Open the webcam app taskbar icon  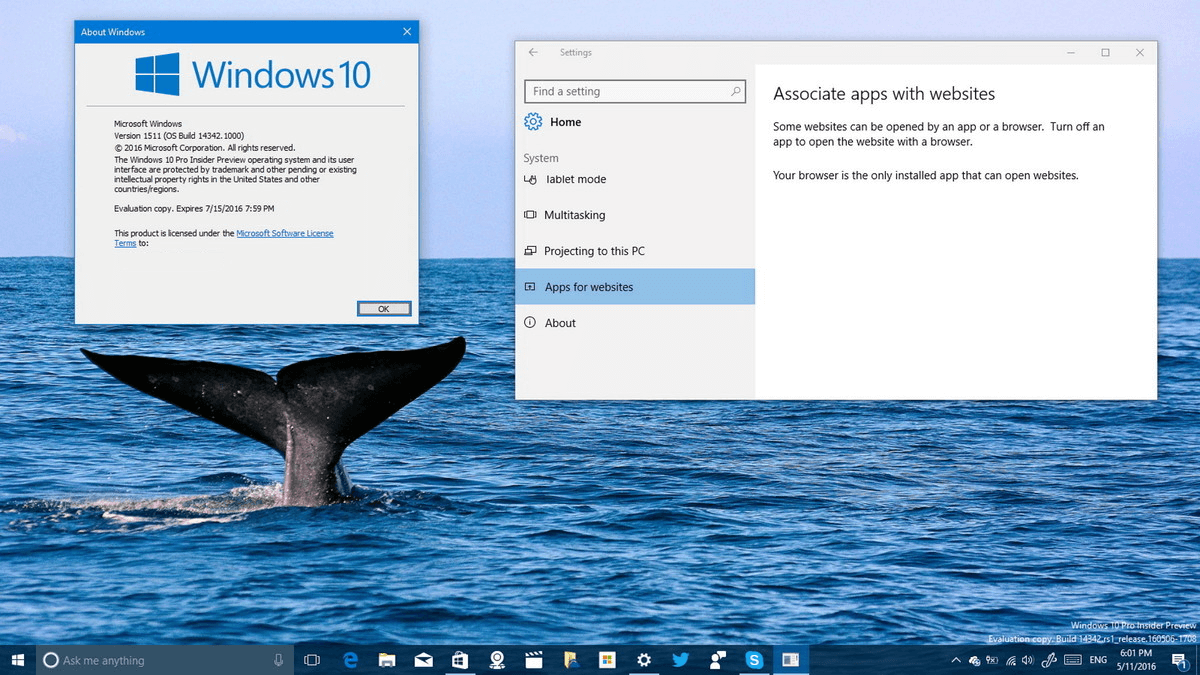click(x=497, y=660)
